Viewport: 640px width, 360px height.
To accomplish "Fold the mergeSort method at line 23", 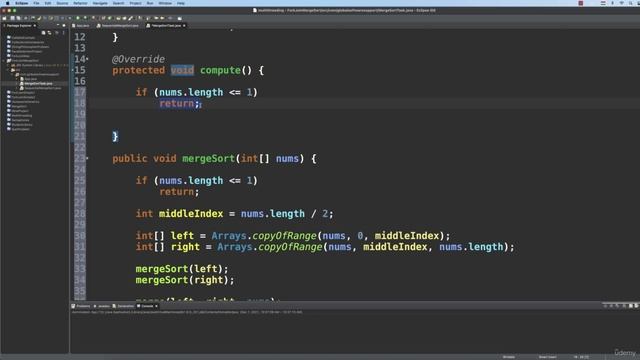I will tap(87, 158).
